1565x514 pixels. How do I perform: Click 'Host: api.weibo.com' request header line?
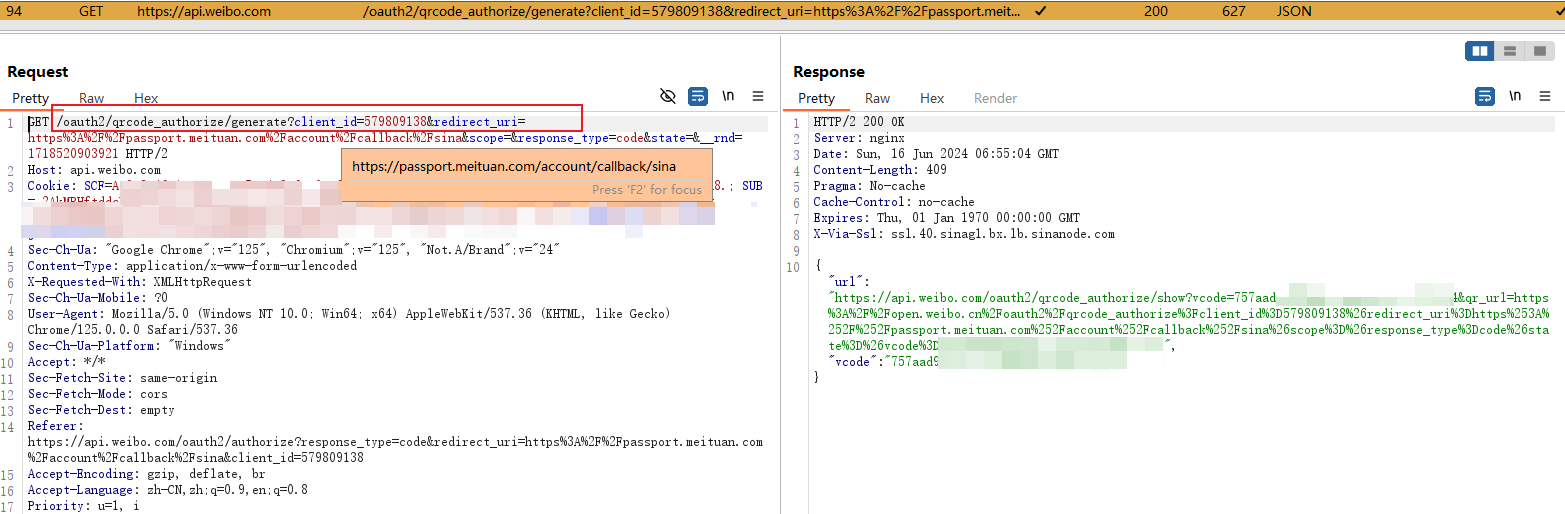pyautogui.click(x=94, y=170)
